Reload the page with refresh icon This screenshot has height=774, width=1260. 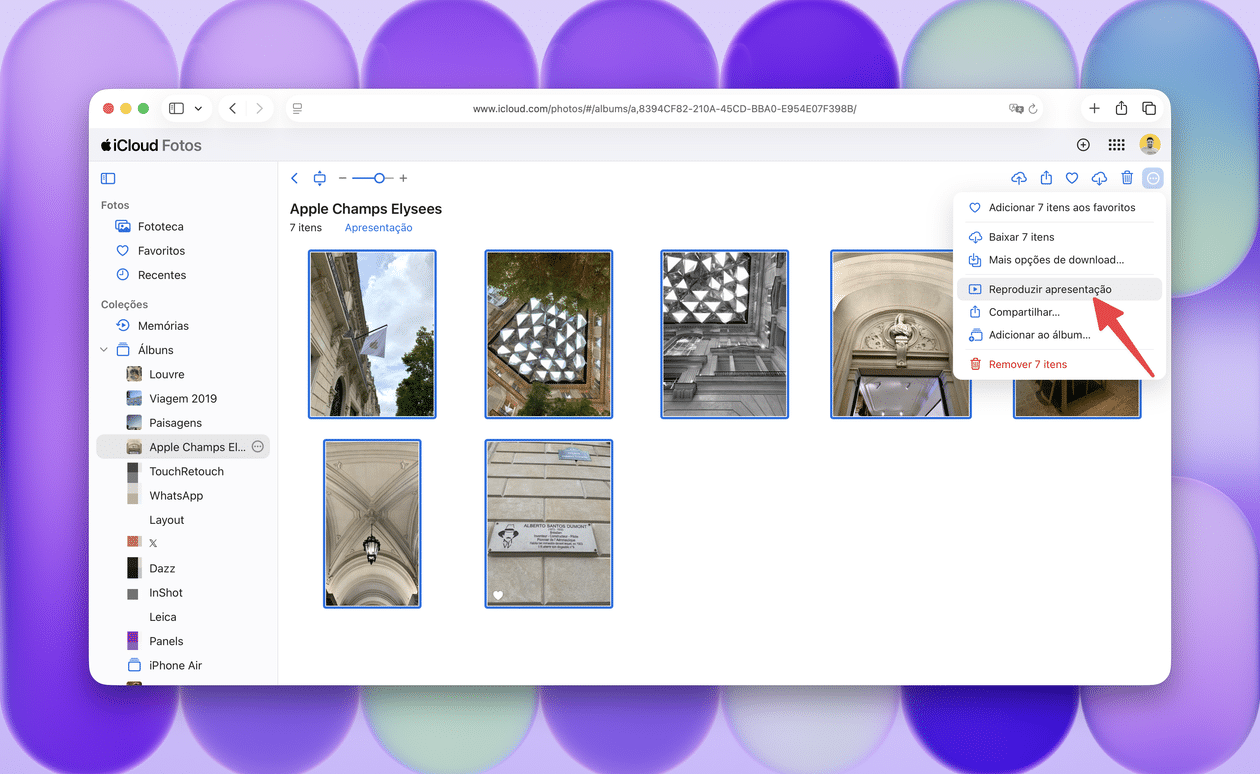click(1033, 108)
